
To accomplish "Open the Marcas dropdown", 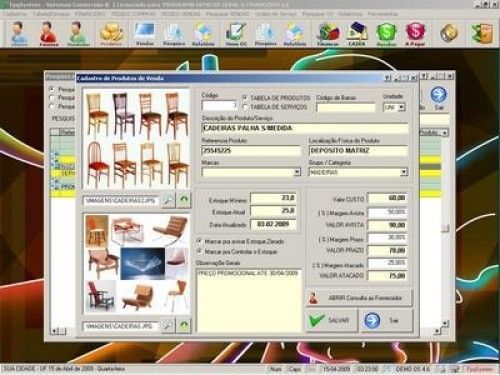I will coord(297,172).
